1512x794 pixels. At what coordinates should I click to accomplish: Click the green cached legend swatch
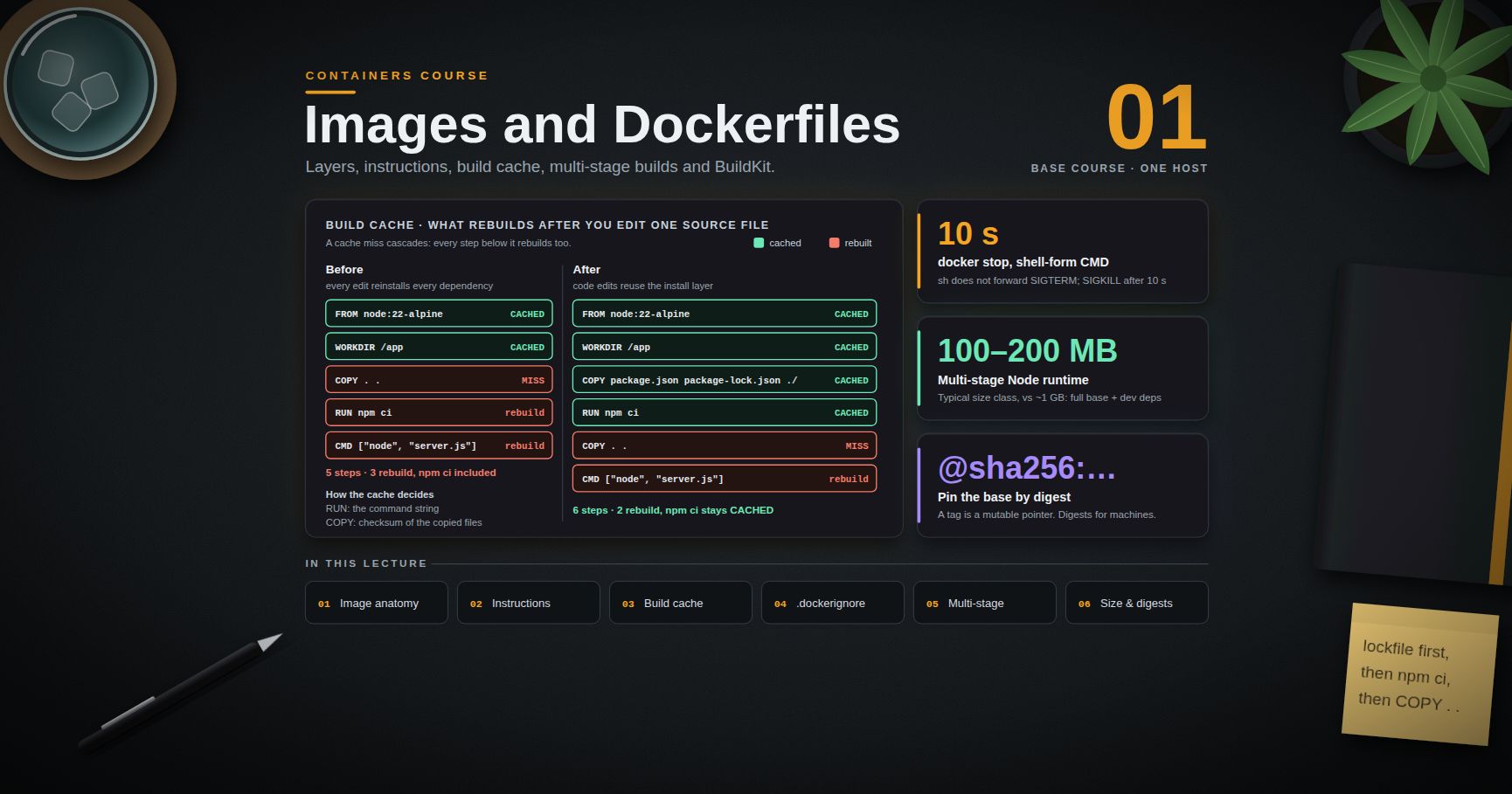pos(759,243)
